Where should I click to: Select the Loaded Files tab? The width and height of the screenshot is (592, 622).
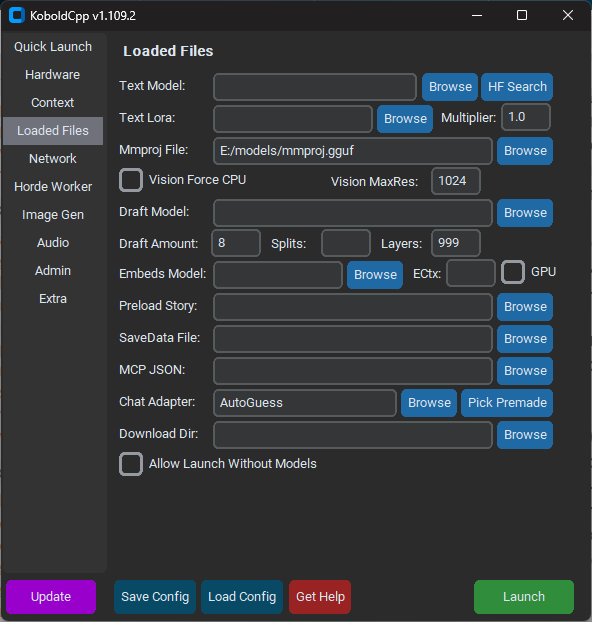click(x=53, y=131)
